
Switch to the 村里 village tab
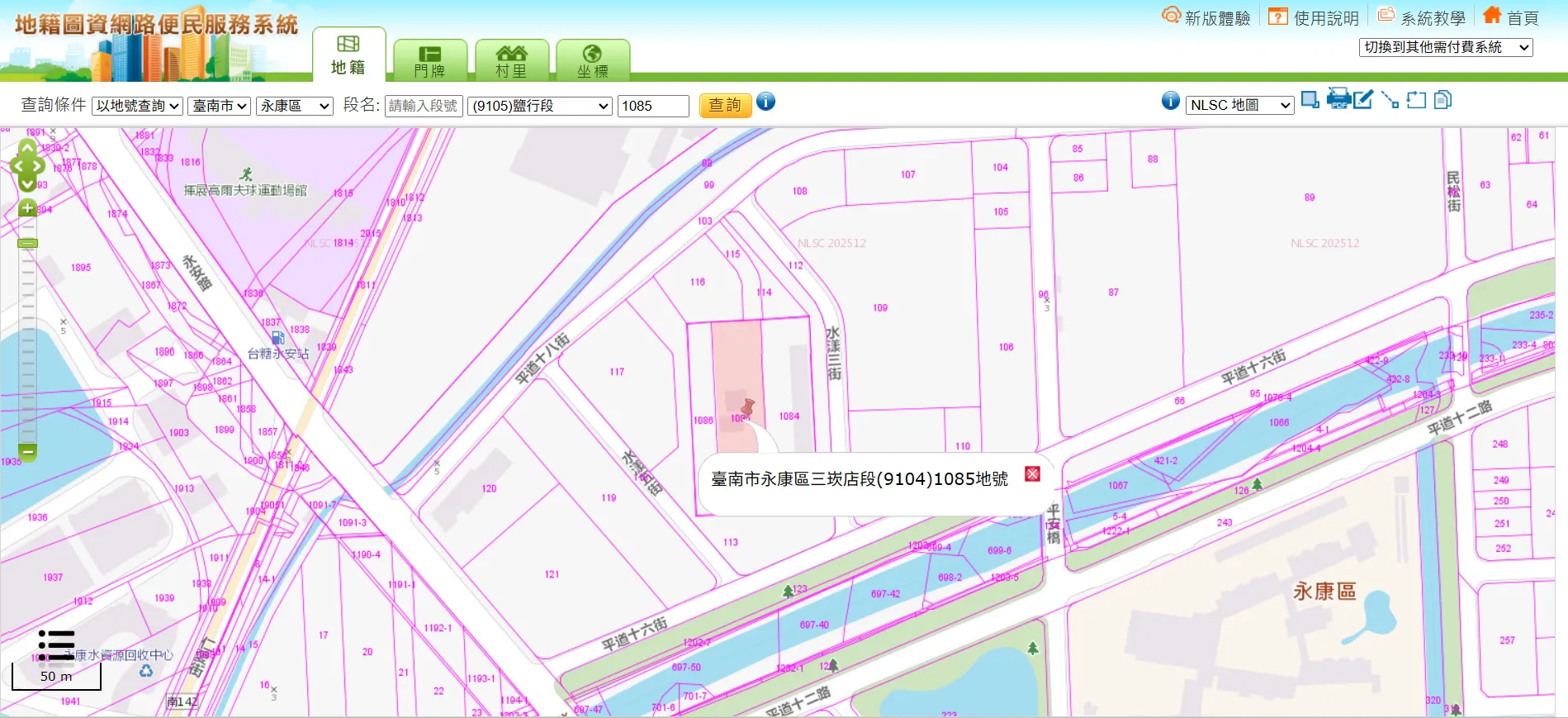coord(511,60)
